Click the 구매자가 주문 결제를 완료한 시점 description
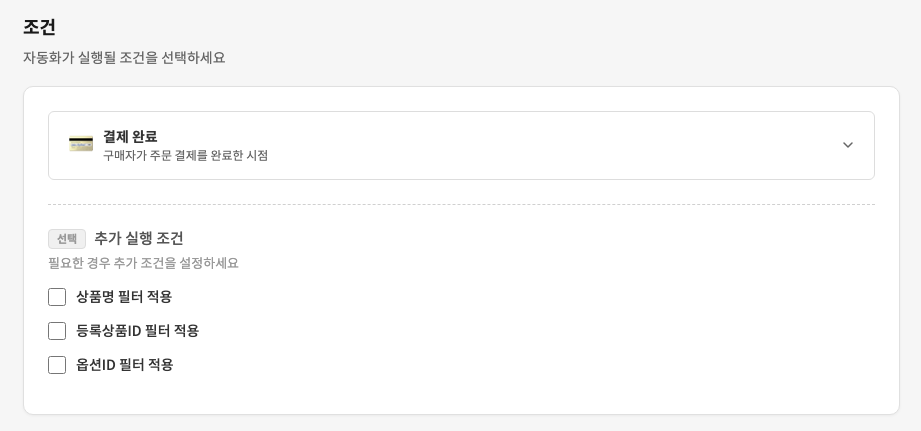The width and height of the screenshot is (921, 431). coord(185,156)
